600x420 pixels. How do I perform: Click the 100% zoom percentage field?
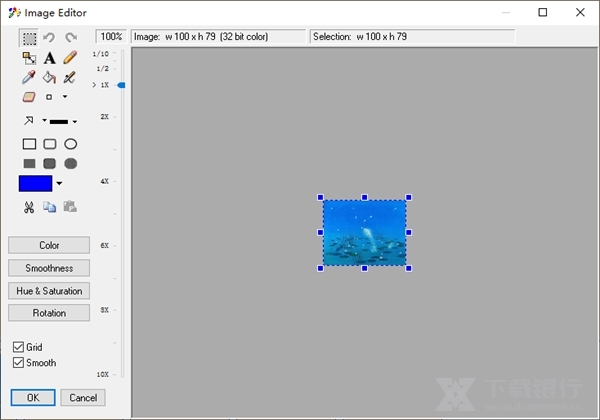coord(111,37)
